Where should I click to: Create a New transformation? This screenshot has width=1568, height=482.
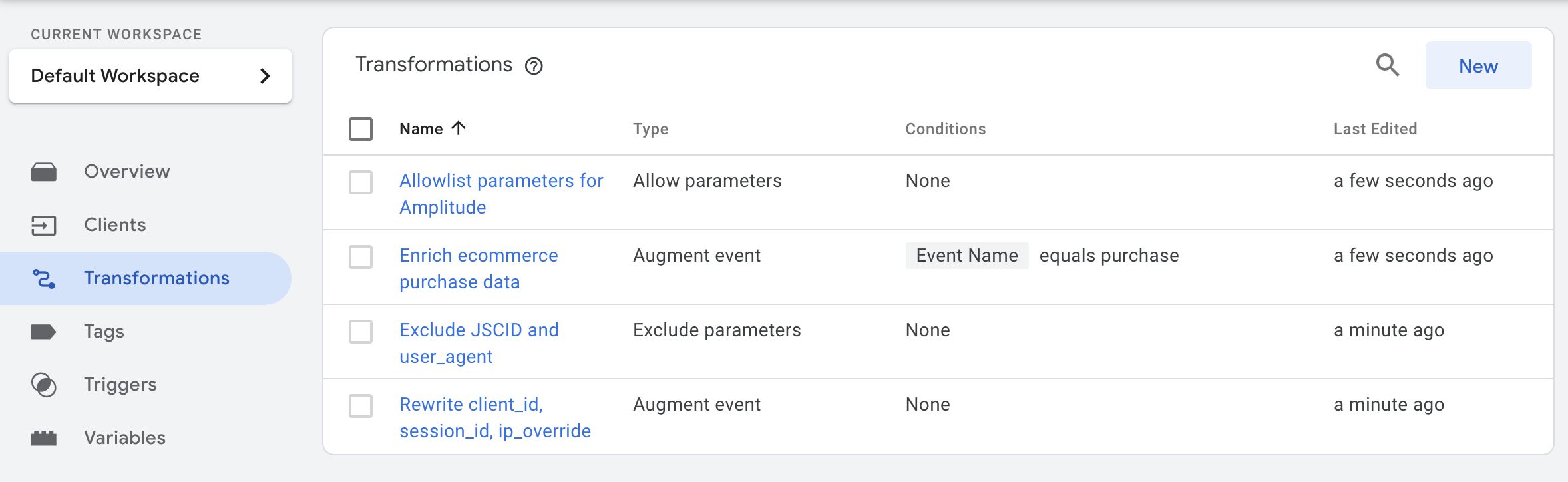[x=1478, y=65]
